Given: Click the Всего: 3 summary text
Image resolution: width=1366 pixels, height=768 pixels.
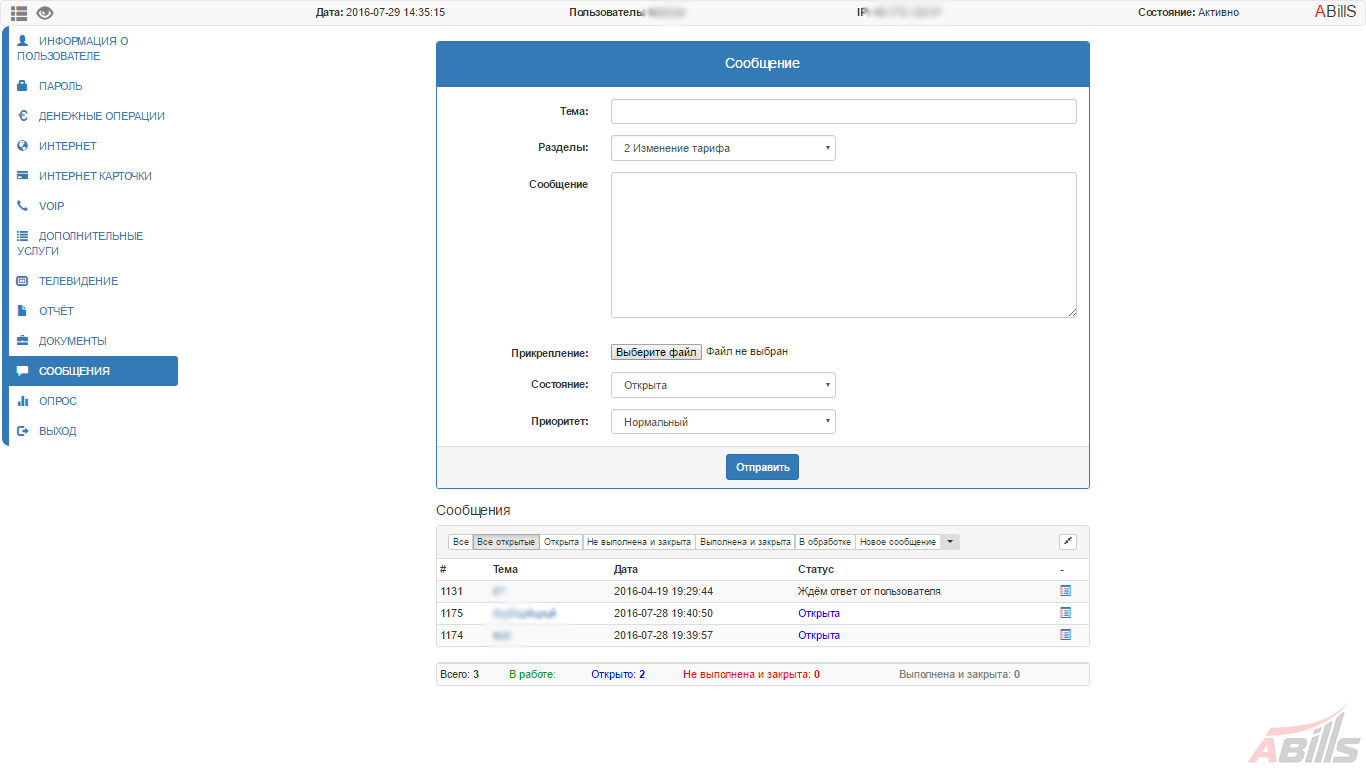Looking at the screenshot, I should [x=459, y=674].
